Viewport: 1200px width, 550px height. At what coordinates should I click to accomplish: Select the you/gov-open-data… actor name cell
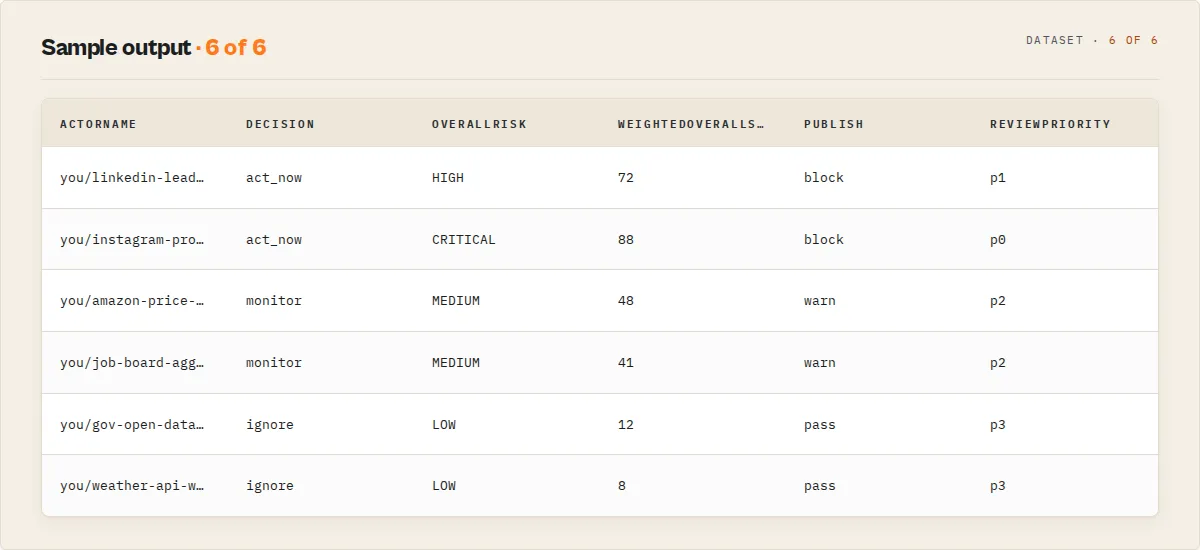132,425
